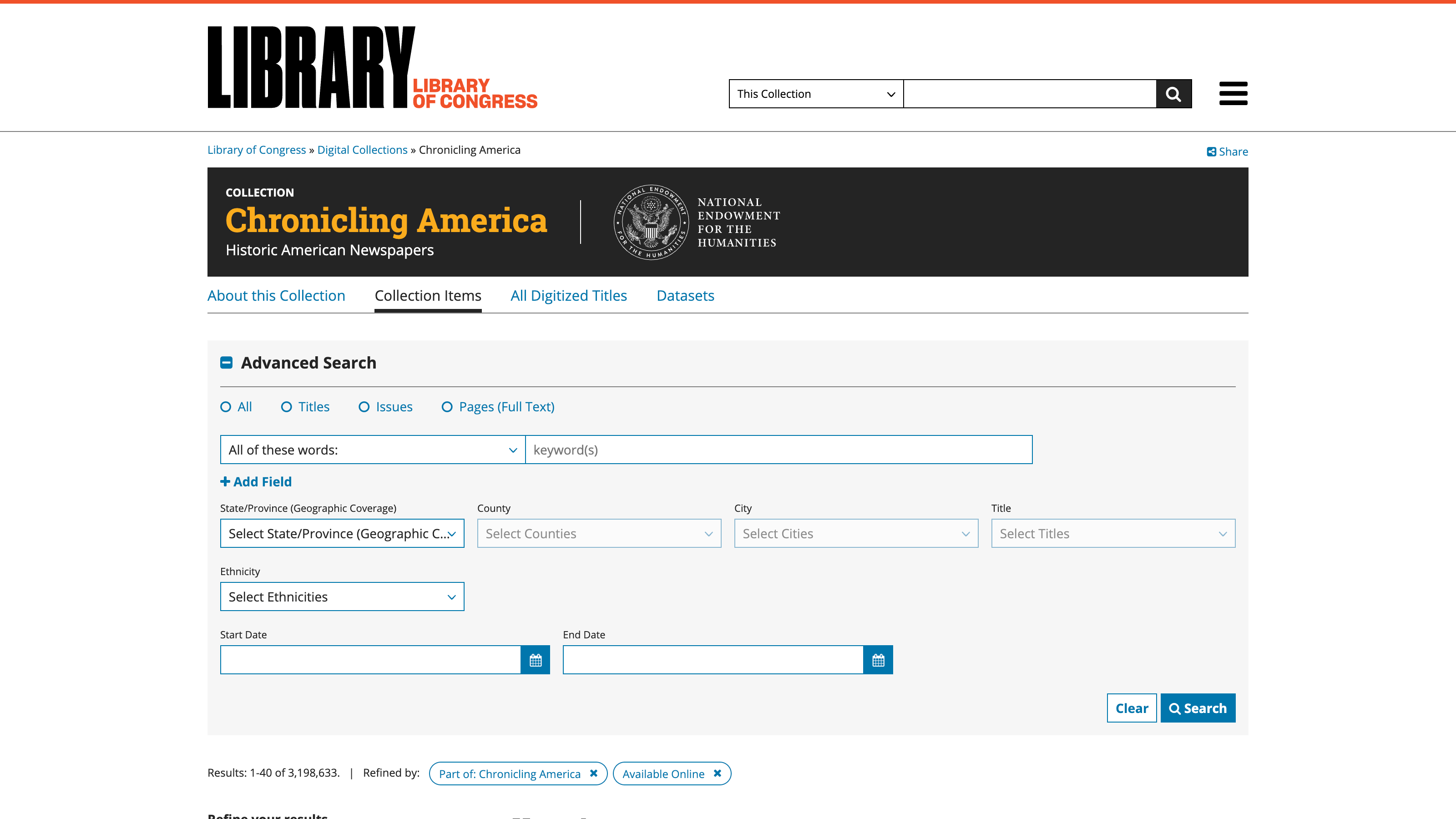Open the Start Date calendar picker
This screenshot has height=819, width=1456.
(x=535, y=660)
